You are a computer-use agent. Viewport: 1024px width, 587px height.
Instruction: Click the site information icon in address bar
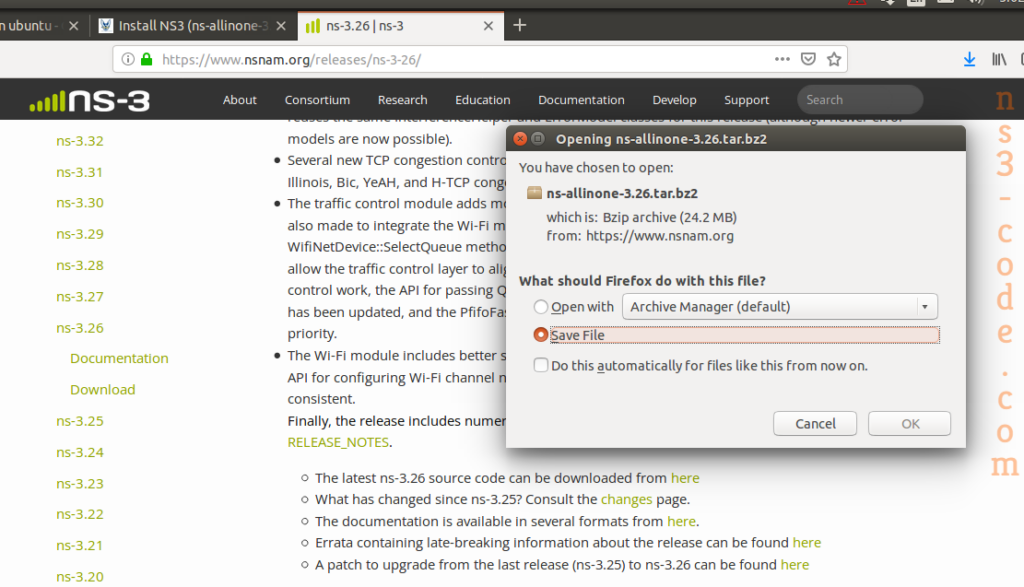coord(128,59)
